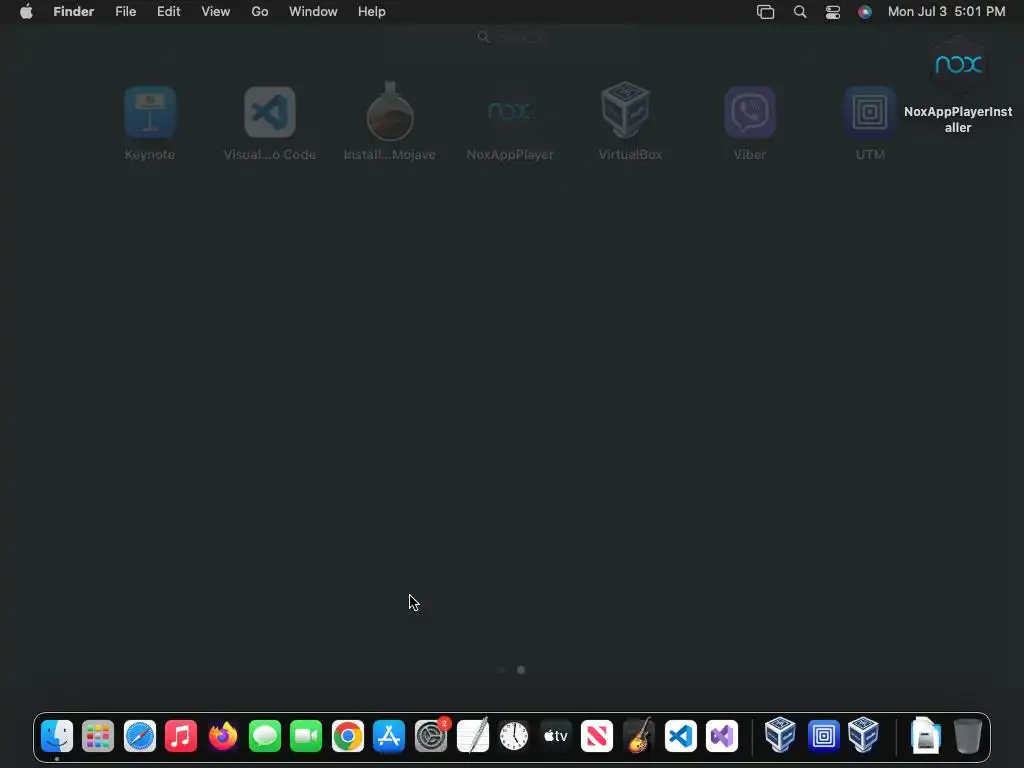
Task: Click the Launchpad icon in the Dock
Action: pyautogui.click(x=98, y=736)
